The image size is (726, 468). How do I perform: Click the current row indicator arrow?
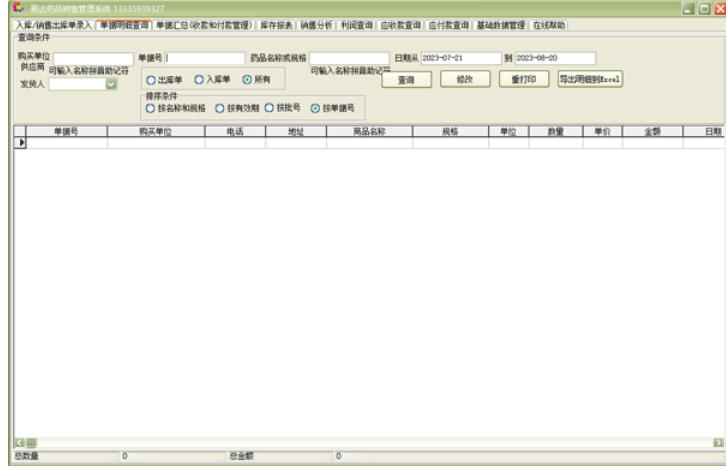tap(20, 143)
